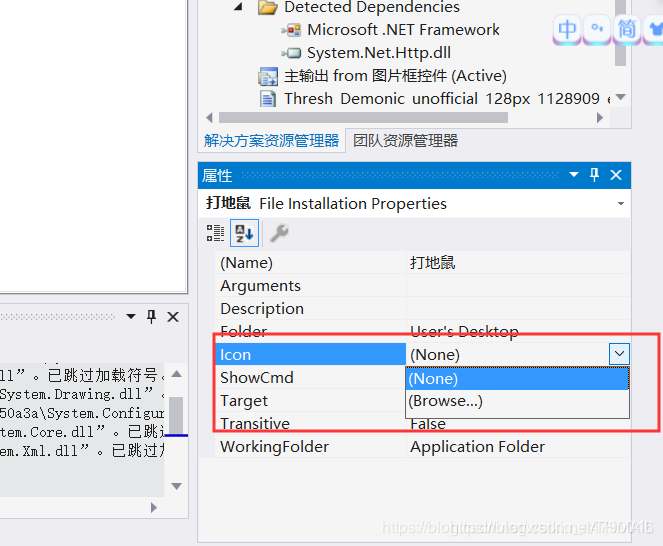Click the primary output project icon
Screen dimensions: 663x546
pos(268,76)
